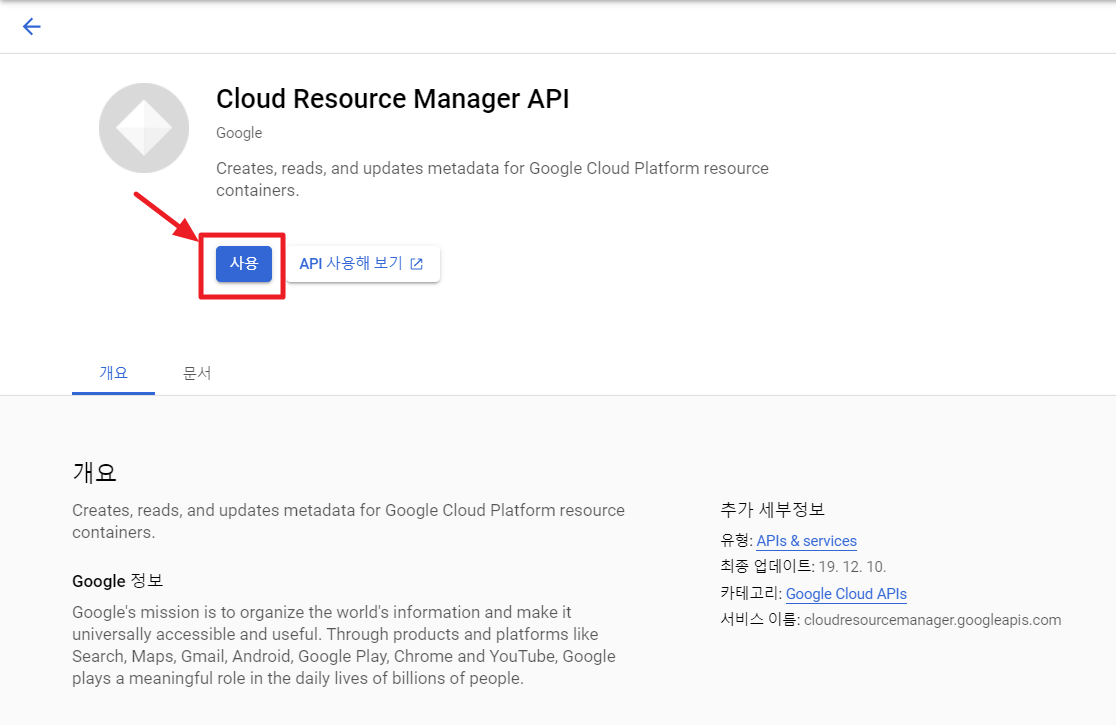1116x725 pixels.
Task: Follow the Google Cloud APIs category link
Action: pos(846,593)
